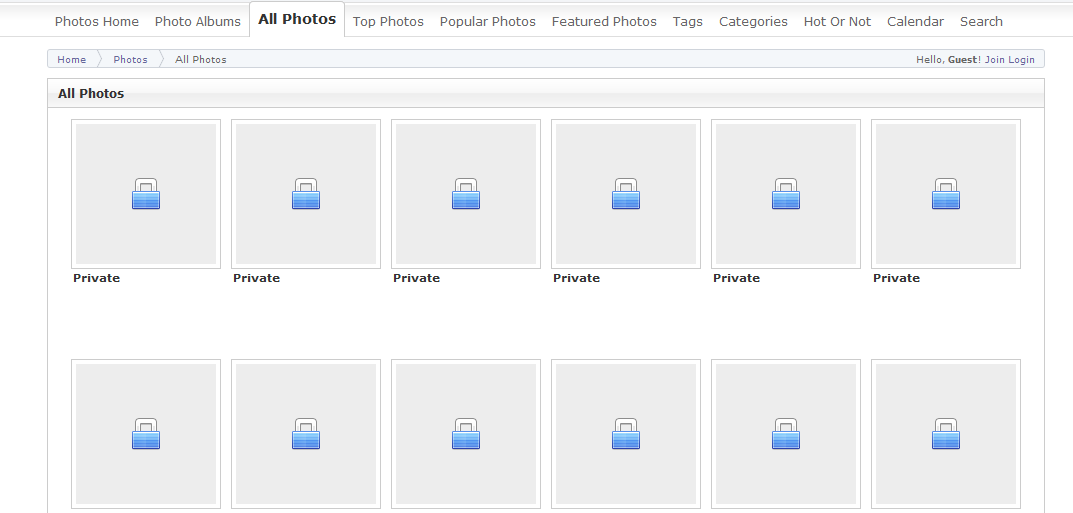
Task: Click lock icon on fourth bottom-row photo
Action: 626,434
